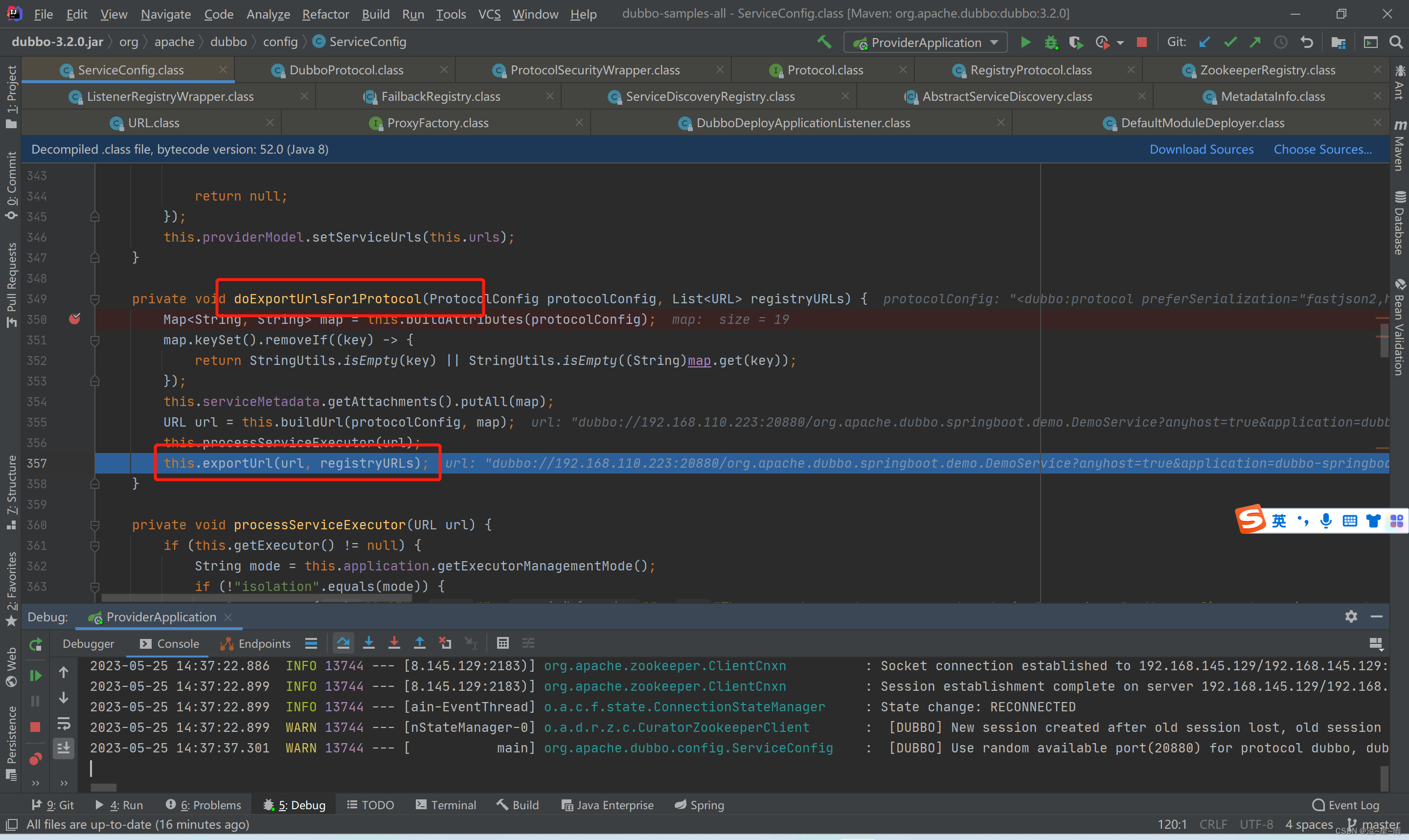Collapse the if block at line 361
This screenshot has height=840, width=1409.
click(x=95, y=545)
